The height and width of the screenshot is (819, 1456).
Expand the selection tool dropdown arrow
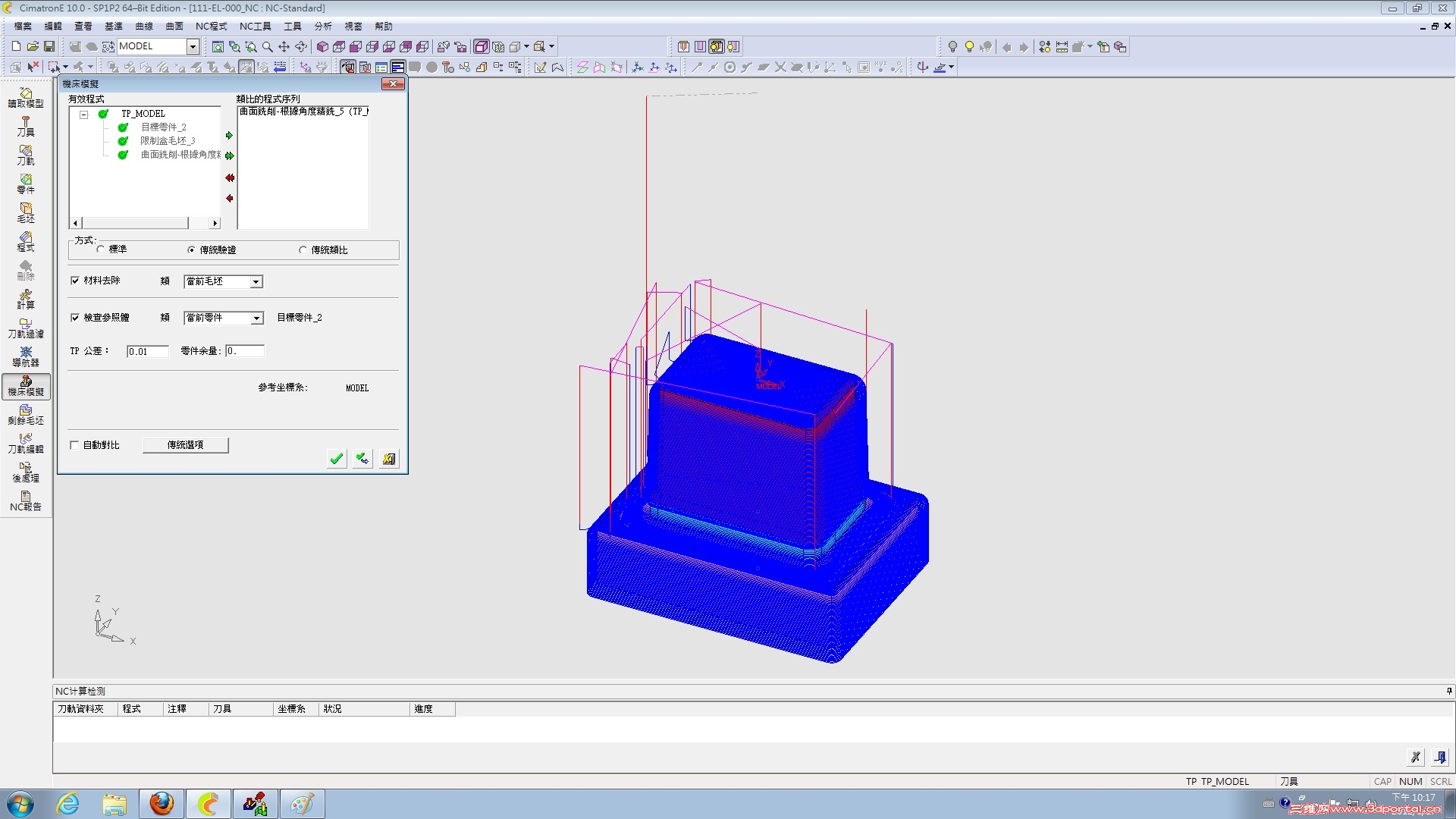(66, 67)
